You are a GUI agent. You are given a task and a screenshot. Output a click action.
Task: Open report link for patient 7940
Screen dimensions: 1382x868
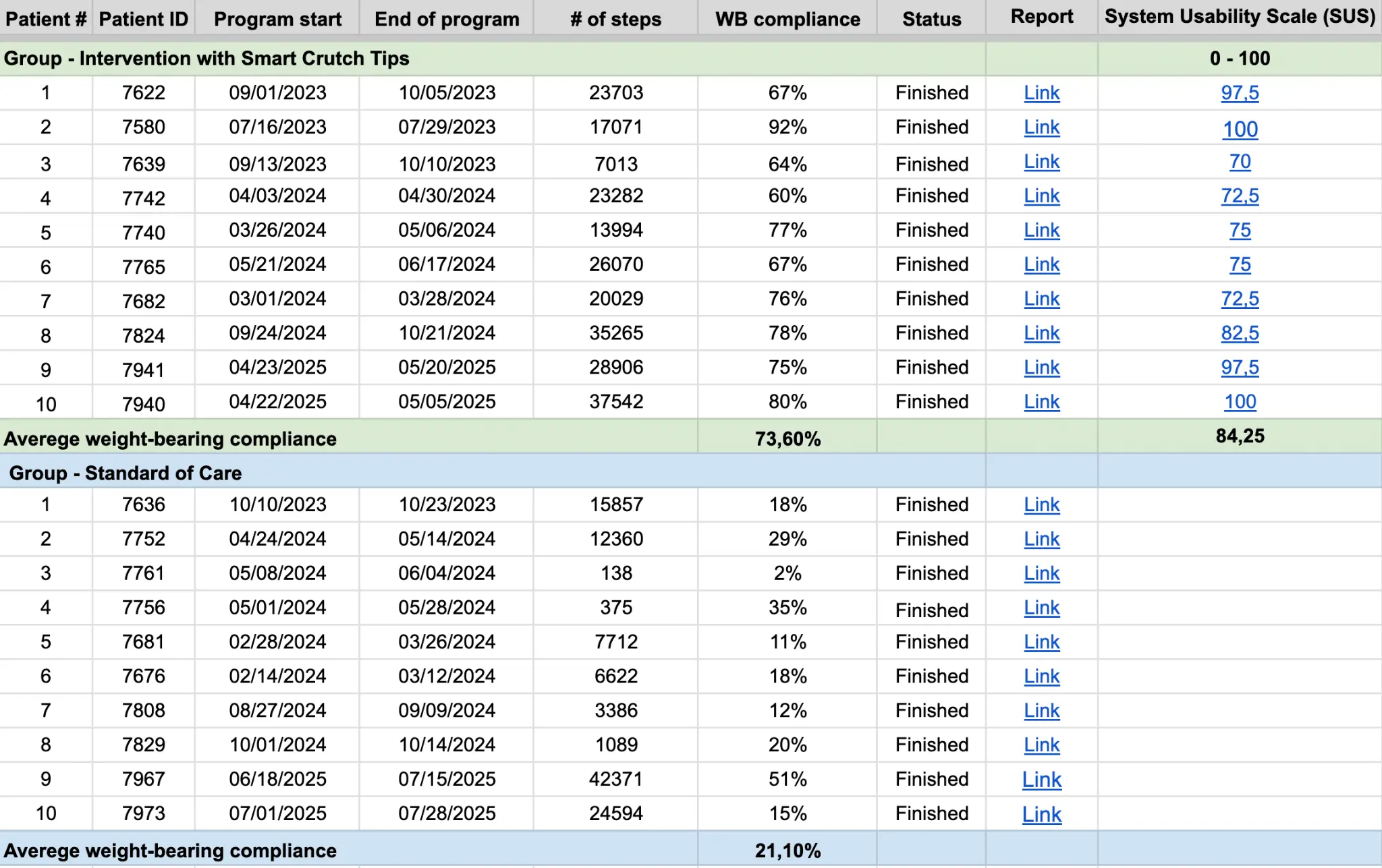coord(1041,402)
